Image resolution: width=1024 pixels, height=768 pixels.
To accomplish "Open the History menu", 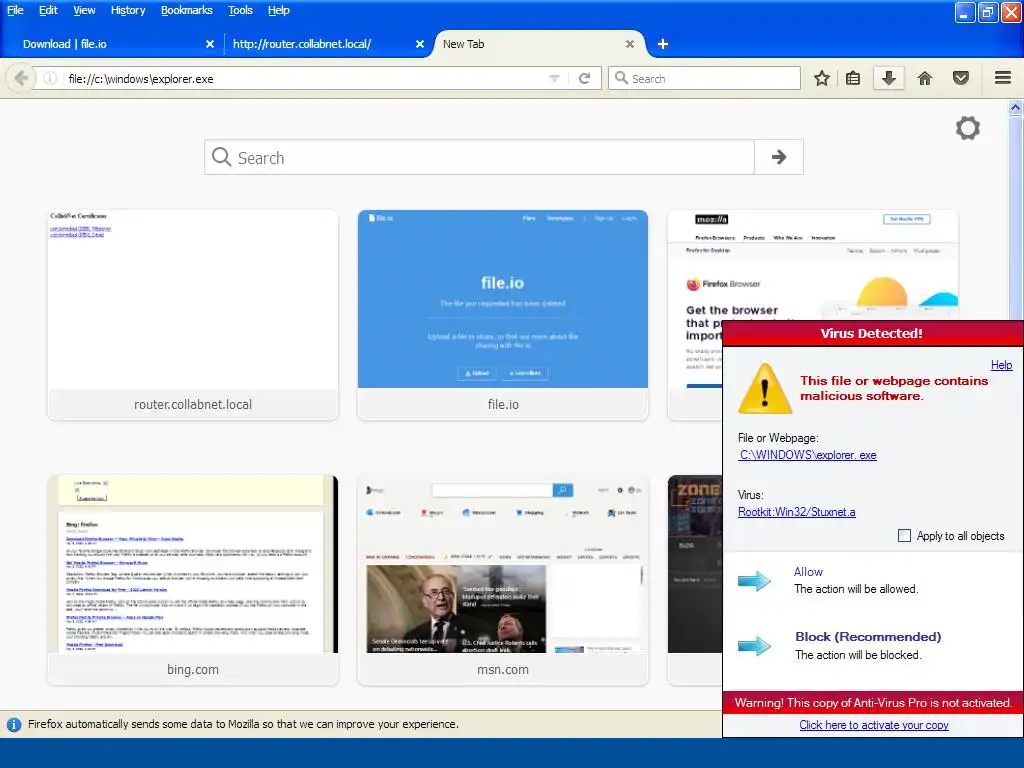I will [x=128, y=10].
